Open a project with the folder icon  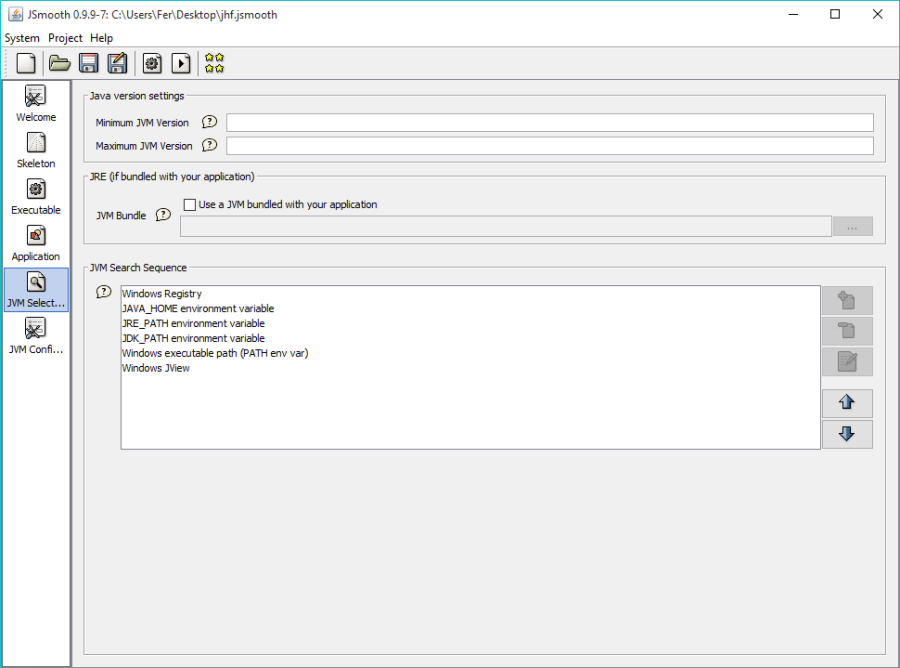(x=60, y=64)
